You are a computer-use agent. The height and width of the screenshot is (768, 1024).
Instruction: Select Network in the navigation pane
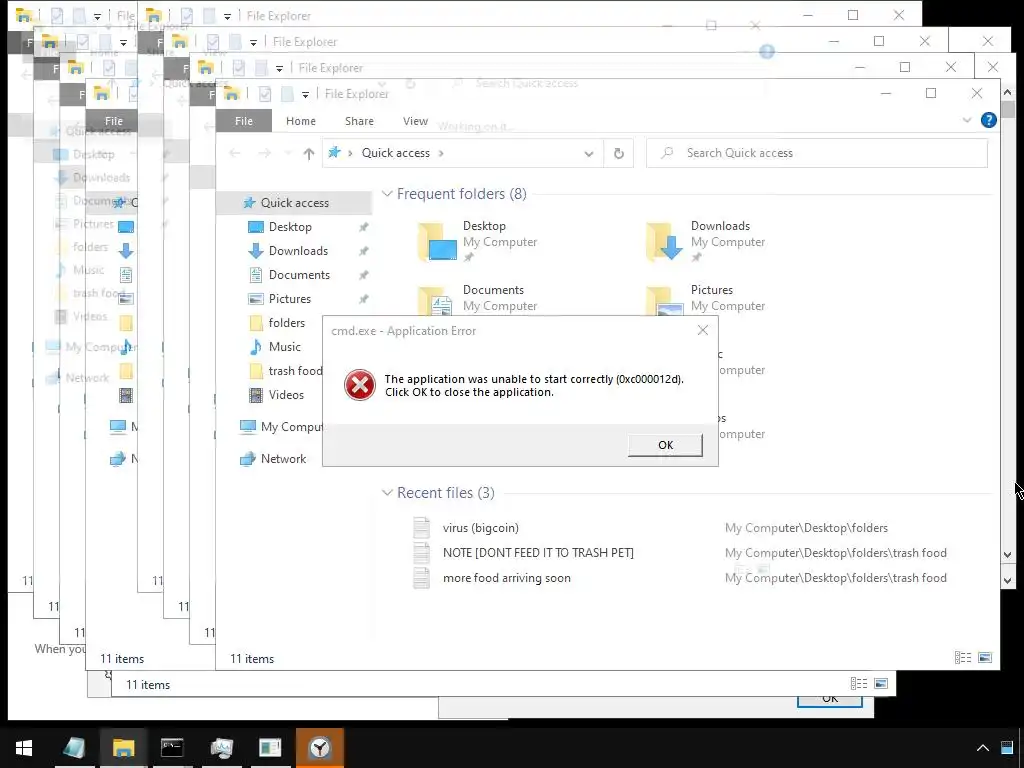click(283, 458)
